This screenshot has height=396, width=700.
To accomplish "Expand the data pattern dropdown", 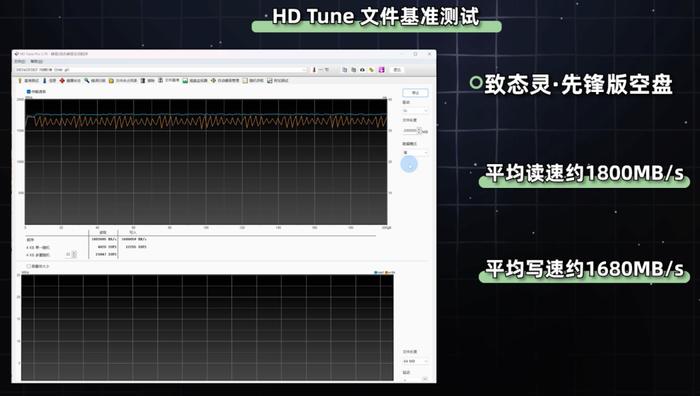I will [415, 153].
